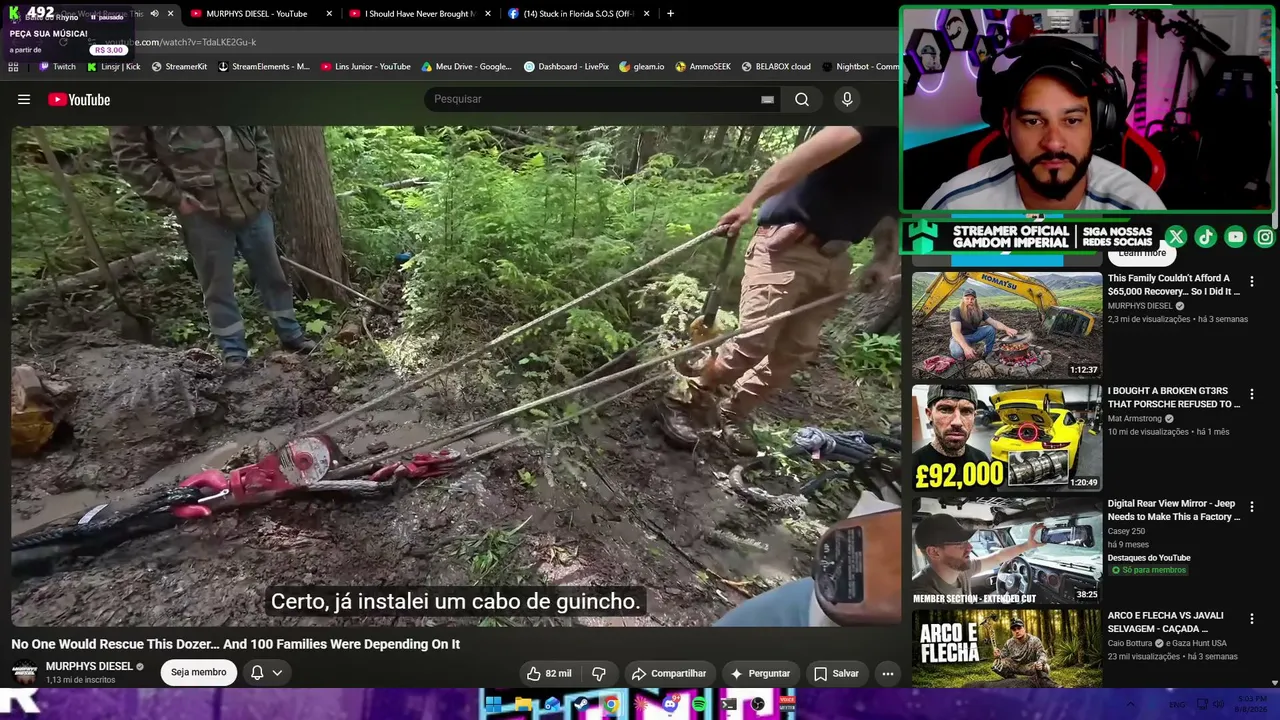1280x720 pixels.
Task: Open the Twitch bookmark
Action: point(57,67)
